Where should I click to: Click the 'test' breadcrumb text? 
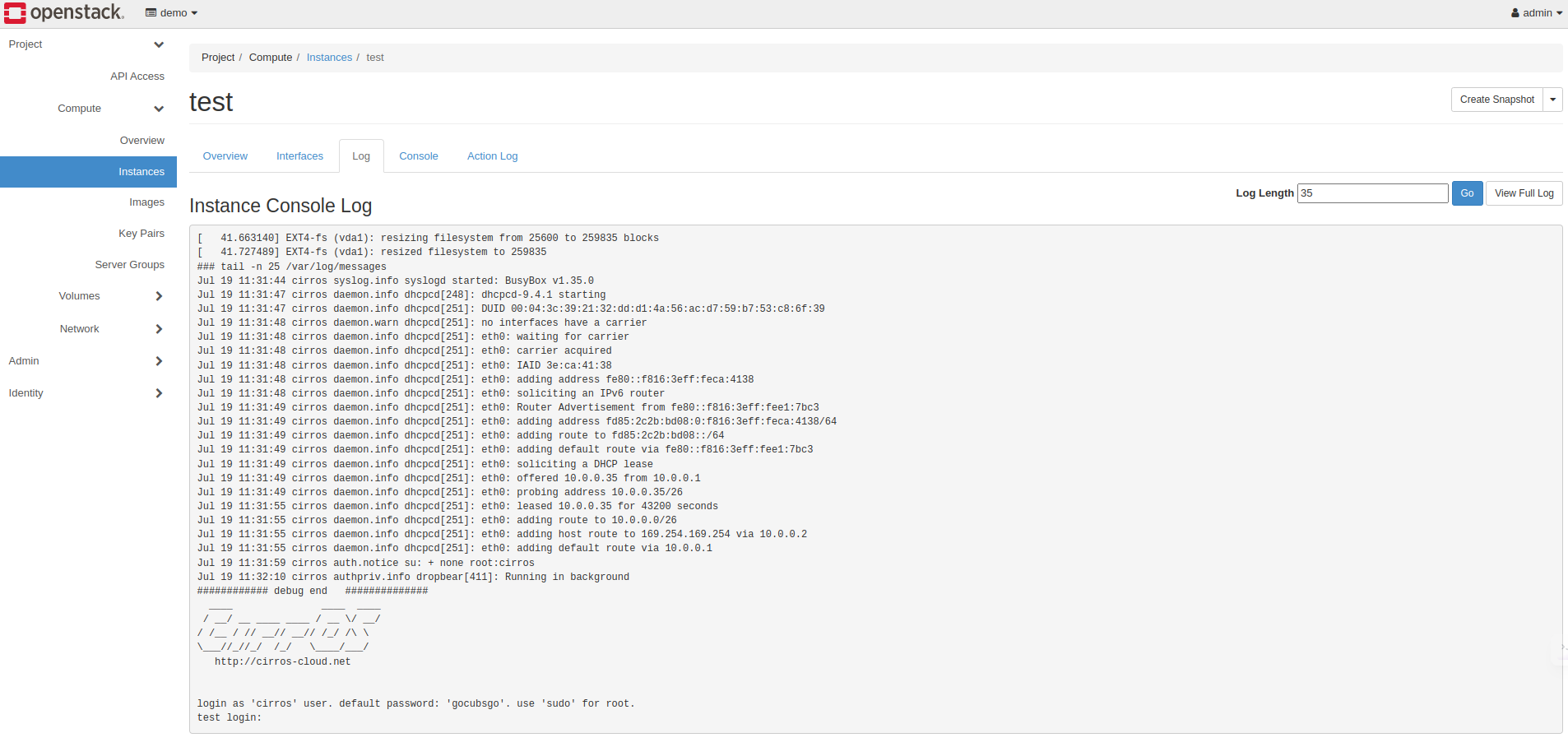point(375,58)
